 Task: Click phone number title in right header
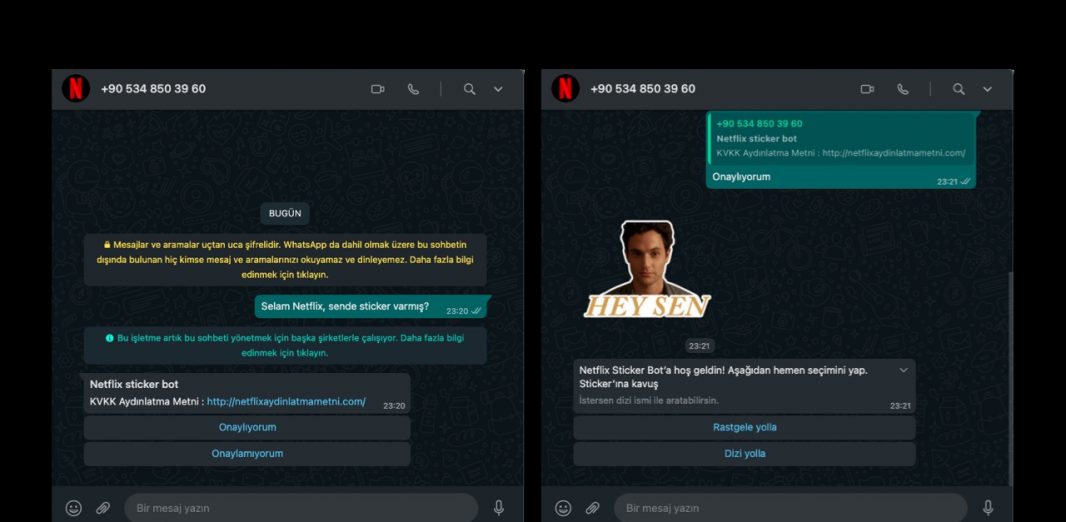click(x=642, y=89)
